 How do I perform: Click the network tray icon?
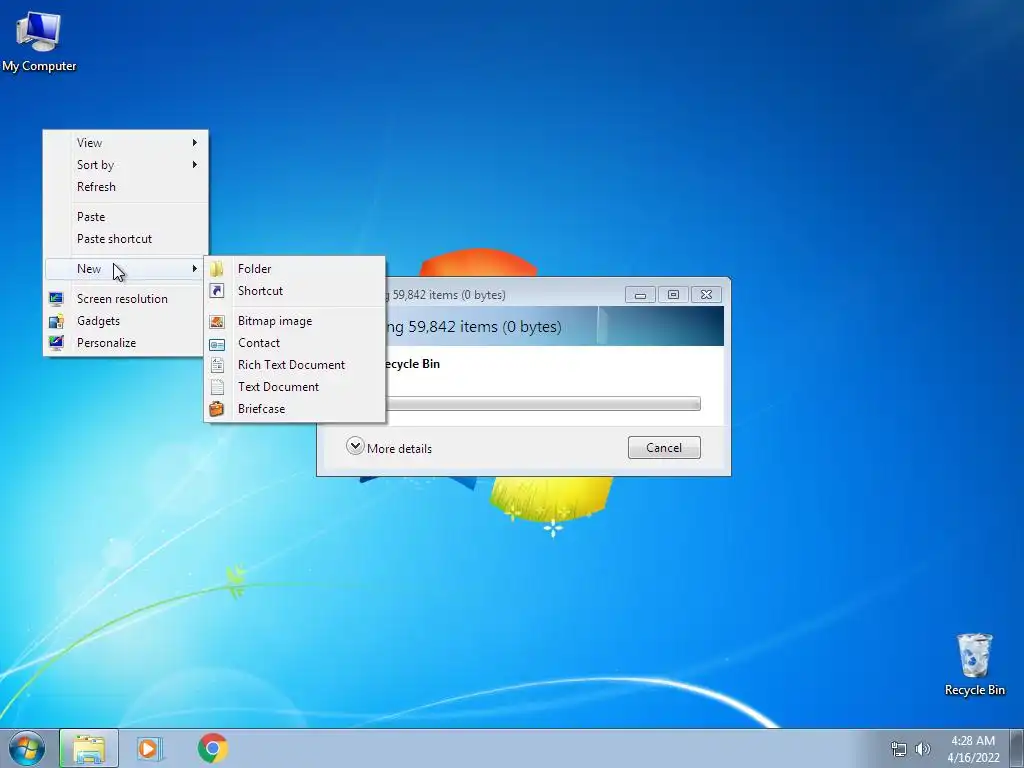click(899, 749)
